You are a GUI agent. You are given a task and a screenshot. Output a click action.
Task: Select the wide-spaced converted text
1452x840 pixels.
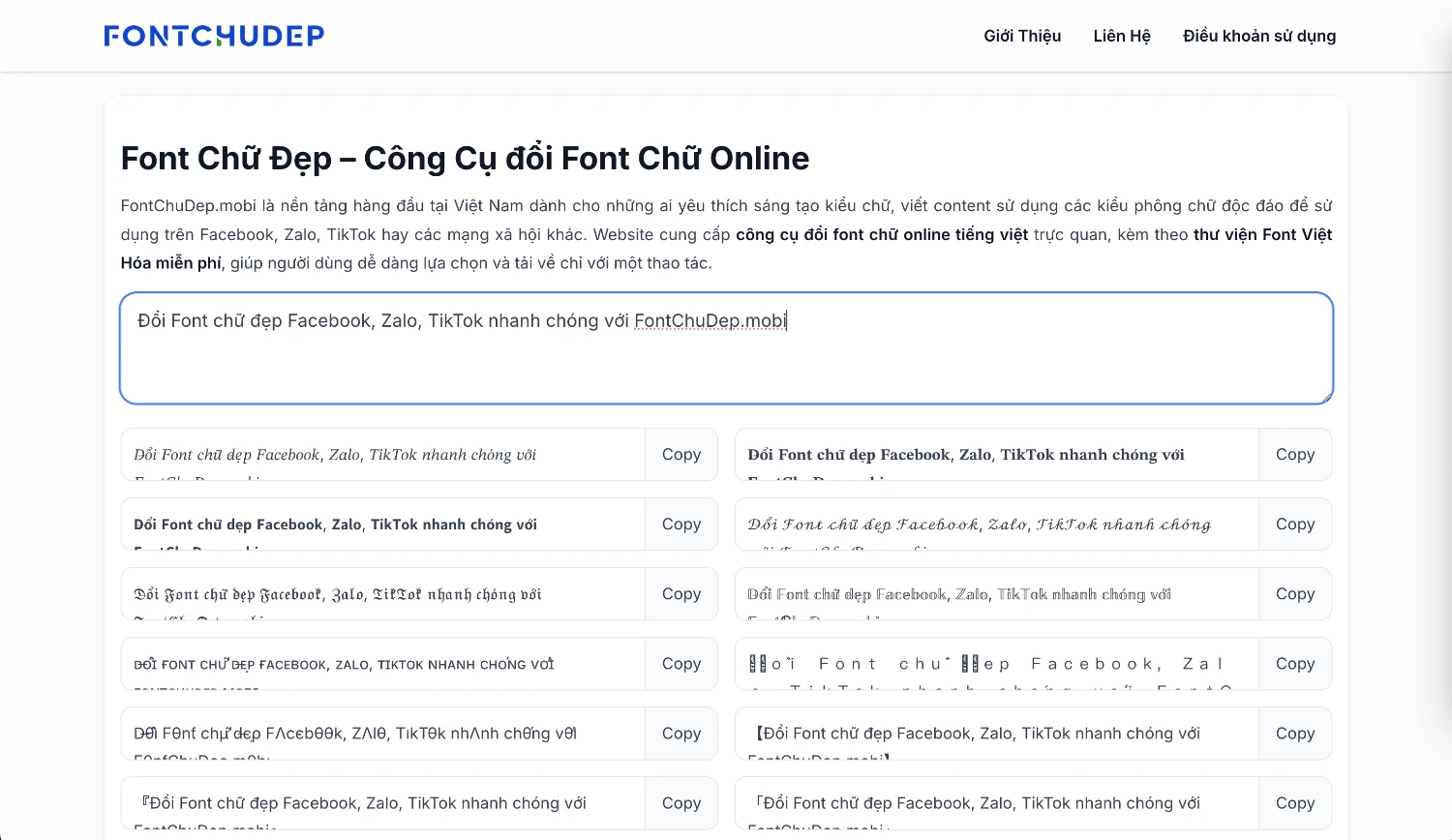pos(997,664)
